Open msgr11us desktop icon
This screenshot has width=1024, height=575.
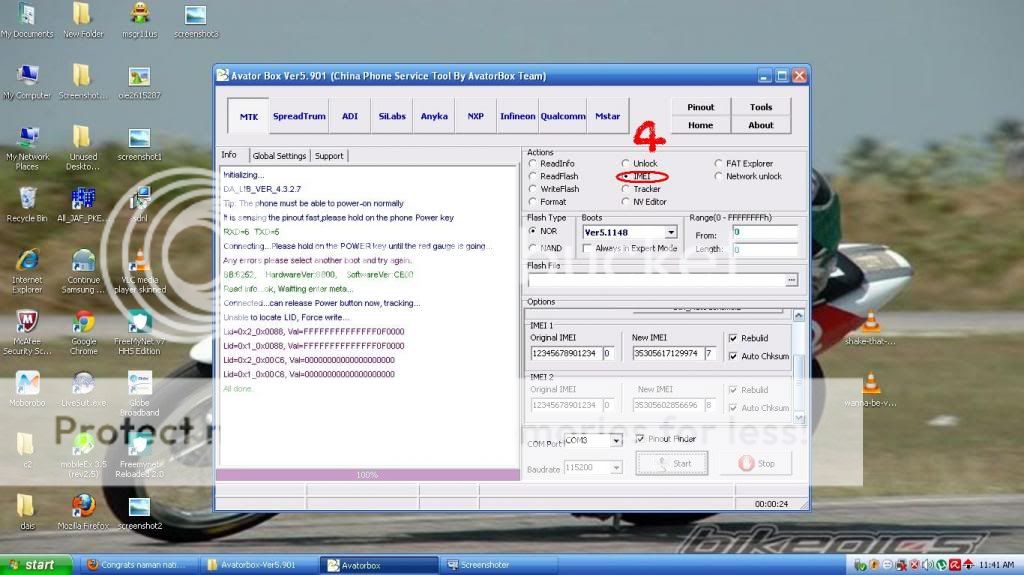[x=139, y=20]
